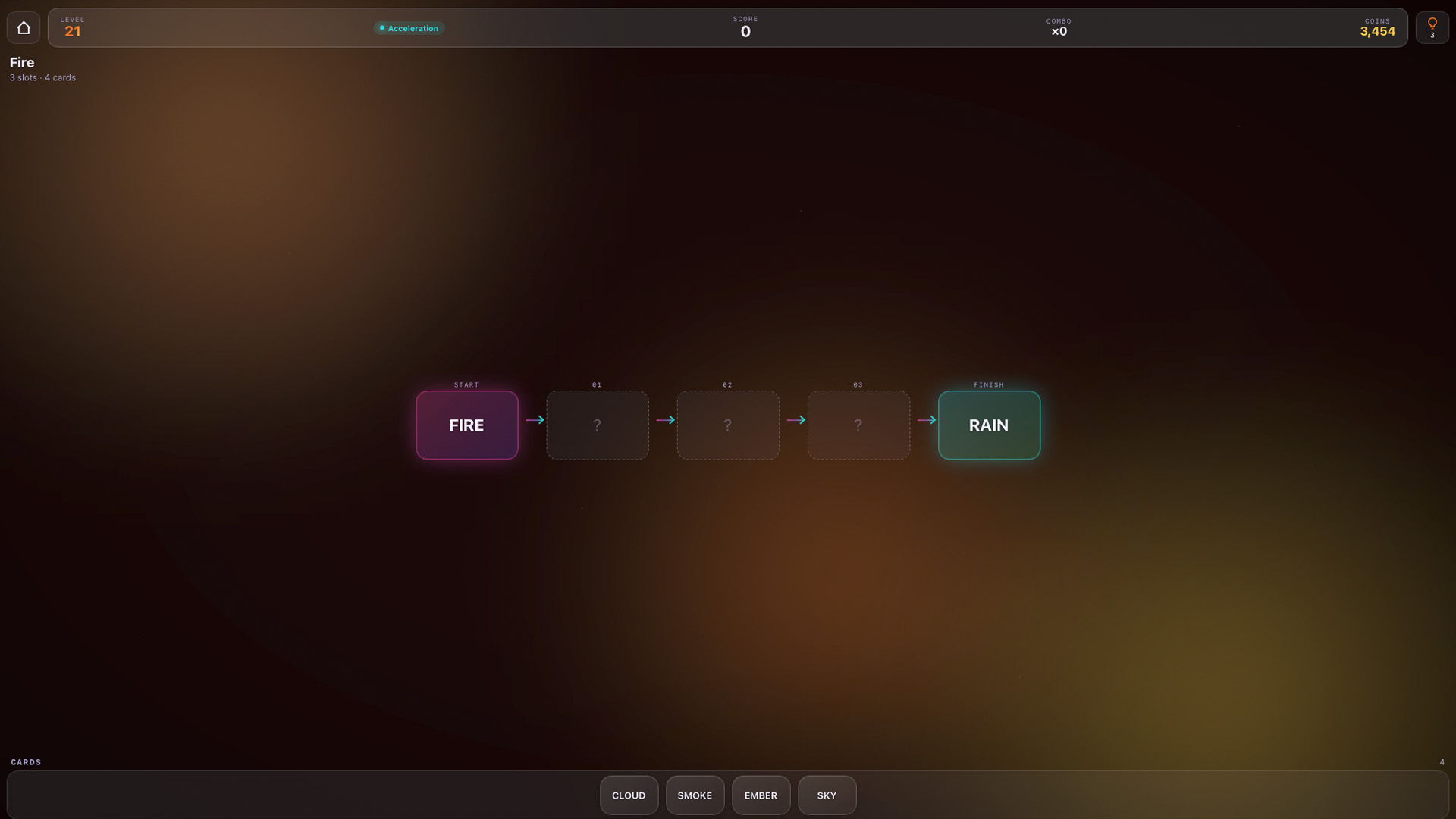
Task: Click the level number 21
Action: [x=73, y=32]
